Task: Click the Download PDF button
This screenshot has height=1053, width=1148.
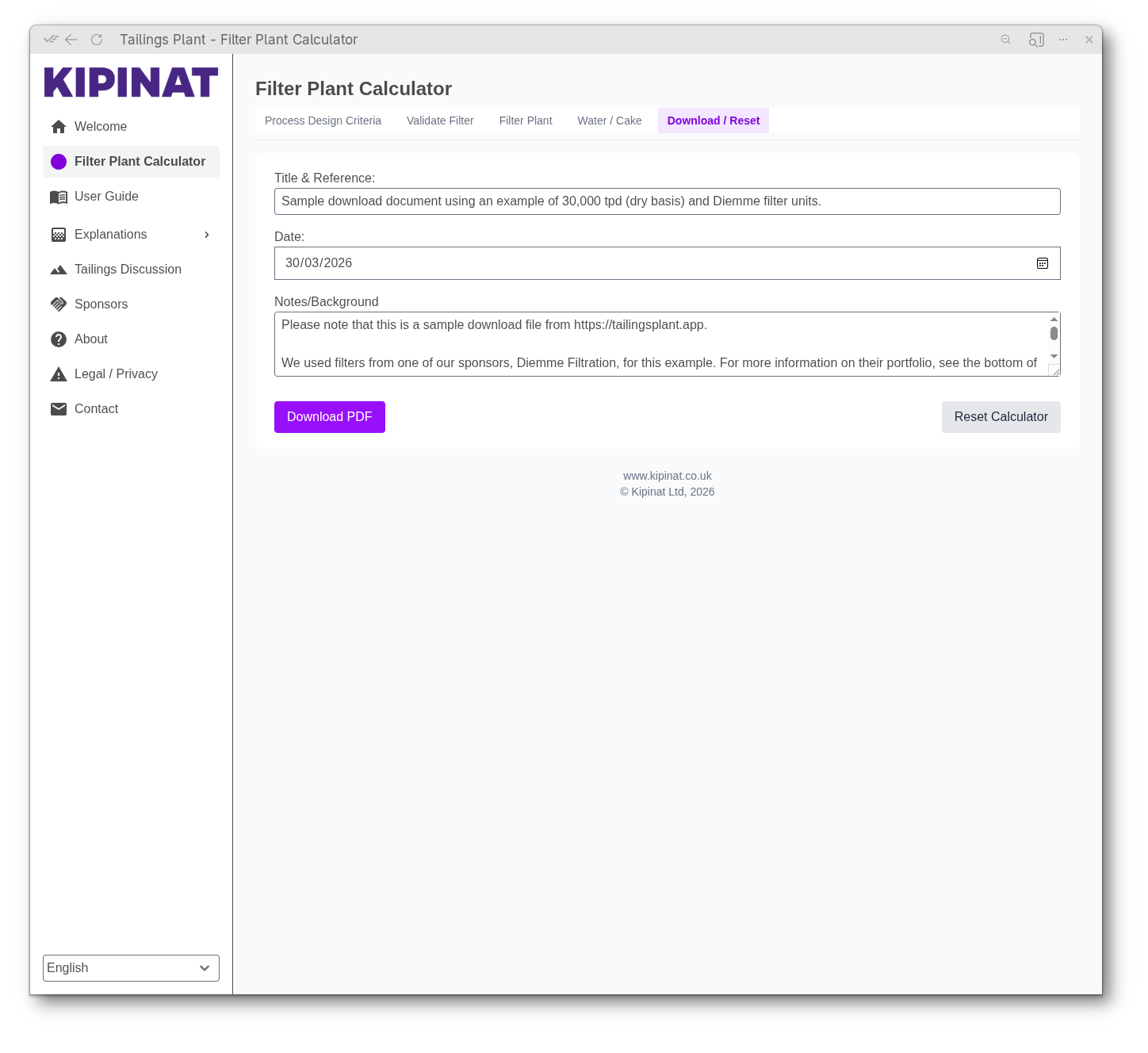Action: coord(330,417)
